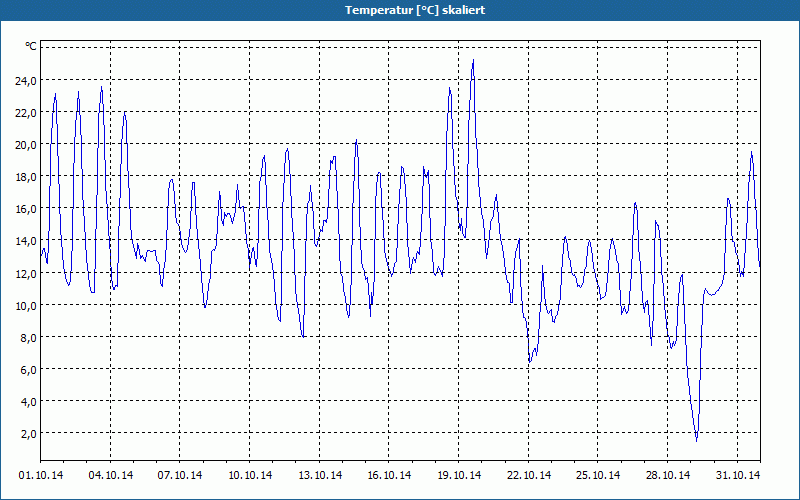Click the 04.10.14 date label
The image size is (800, 500).
point(111,475)
